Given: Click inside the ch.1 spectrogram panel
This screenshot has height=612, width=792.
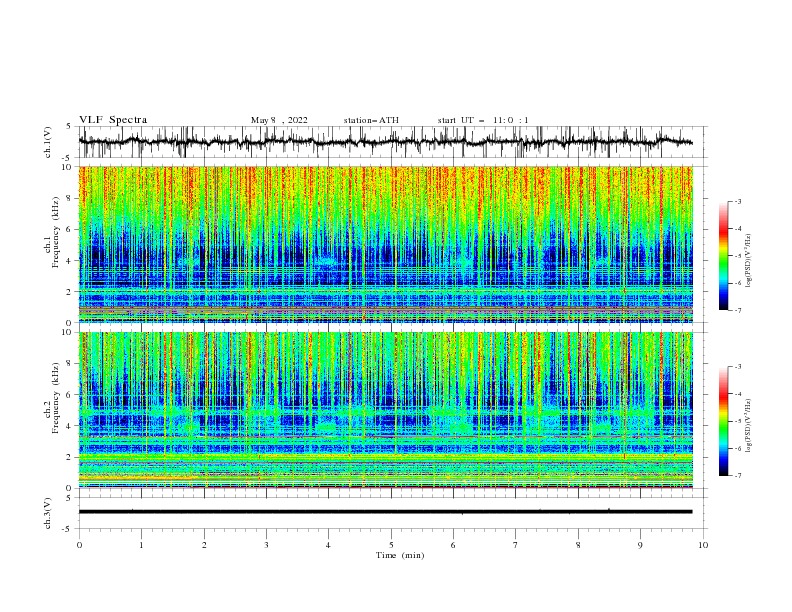Looking at the screenshot, I should point(386,244).
